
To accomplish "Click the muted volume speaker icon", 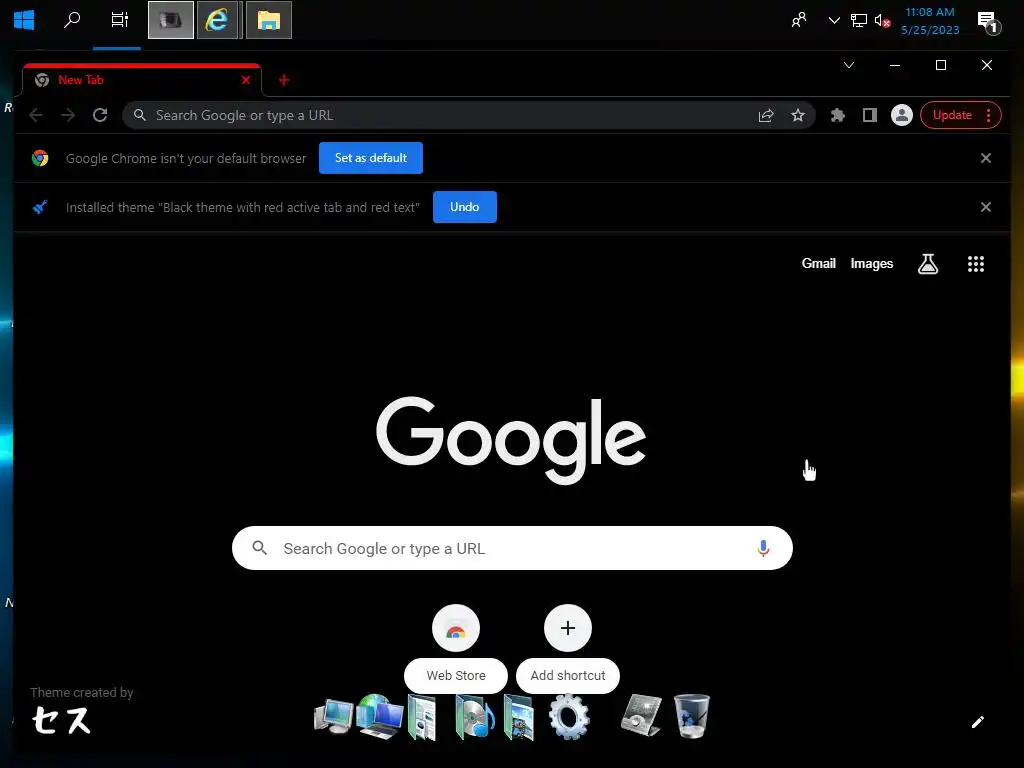I will (882, 20).
